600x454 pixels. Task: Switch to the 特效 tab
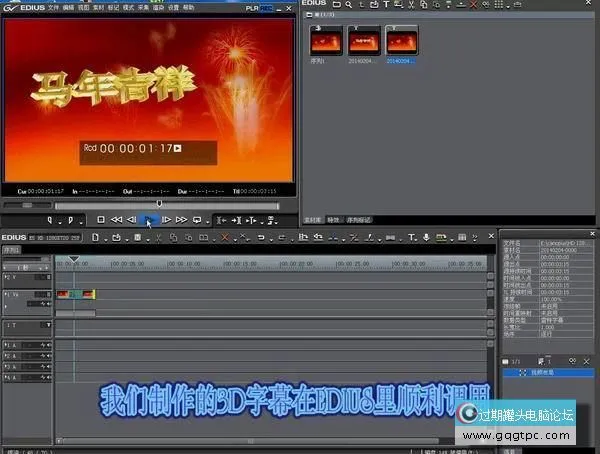(x=333, y=220)
